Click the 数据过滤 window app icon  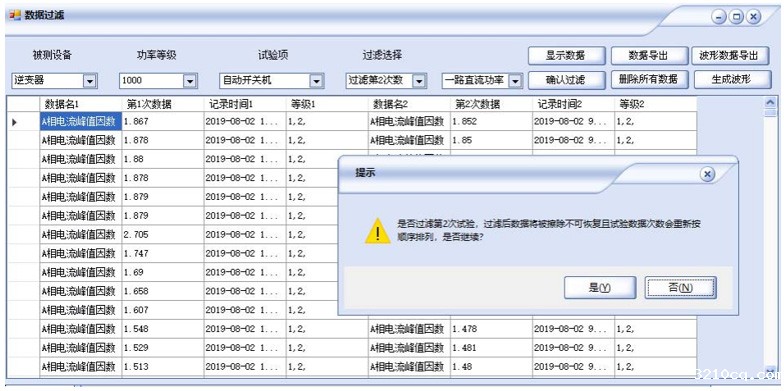(x=16, y=15)
